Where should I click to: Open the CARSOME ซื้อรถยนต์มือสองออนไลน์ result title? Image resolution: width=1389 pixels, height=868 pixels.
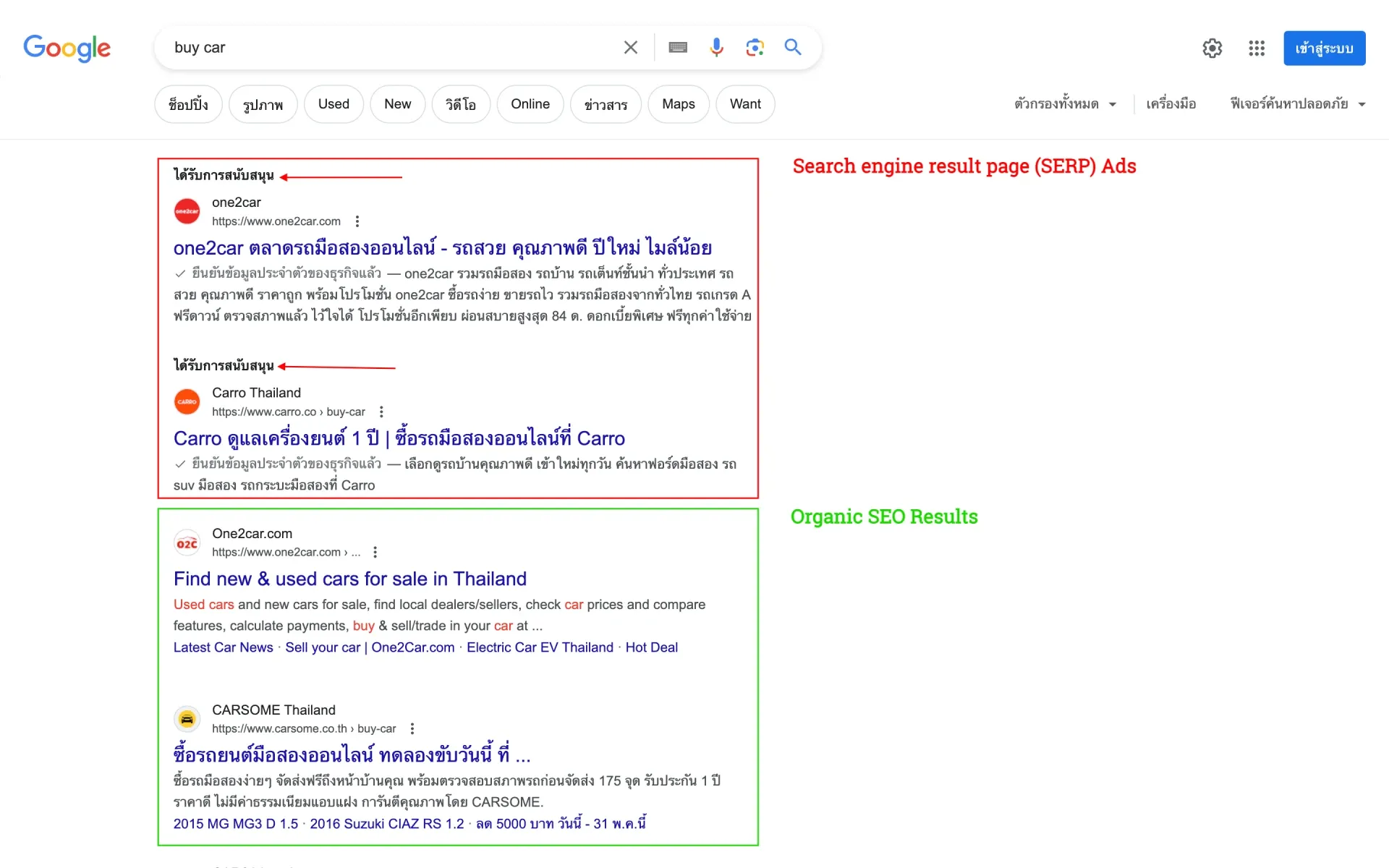[352, 755]
